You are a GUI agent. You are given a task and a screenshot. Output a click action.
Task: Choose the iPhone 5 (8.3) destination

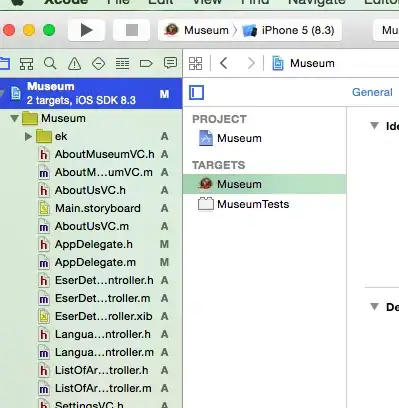click(x=289, y=30)
